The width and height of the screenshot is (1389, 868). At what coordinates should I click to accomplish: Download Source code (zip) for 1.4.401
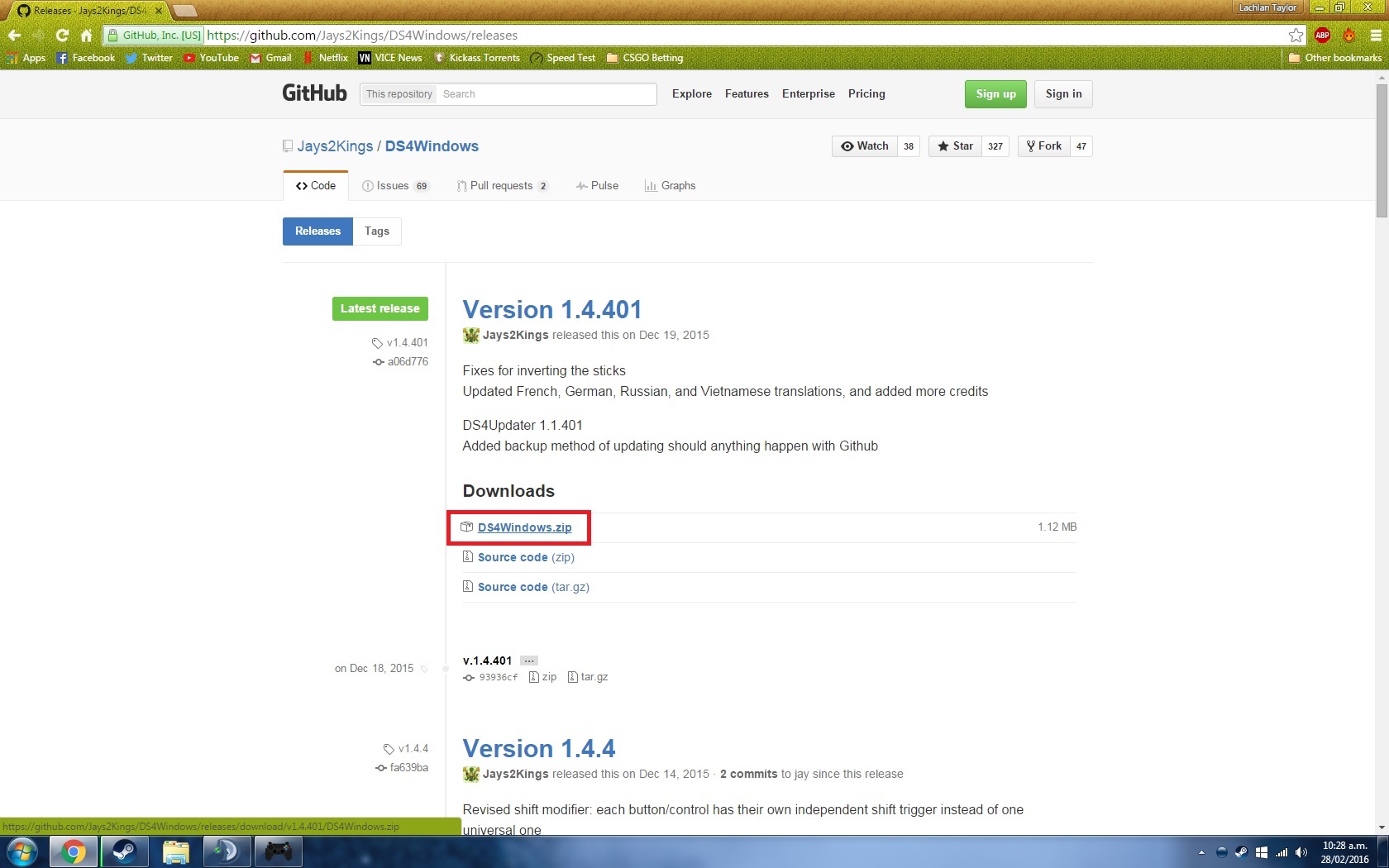click(x=526, y=557)
